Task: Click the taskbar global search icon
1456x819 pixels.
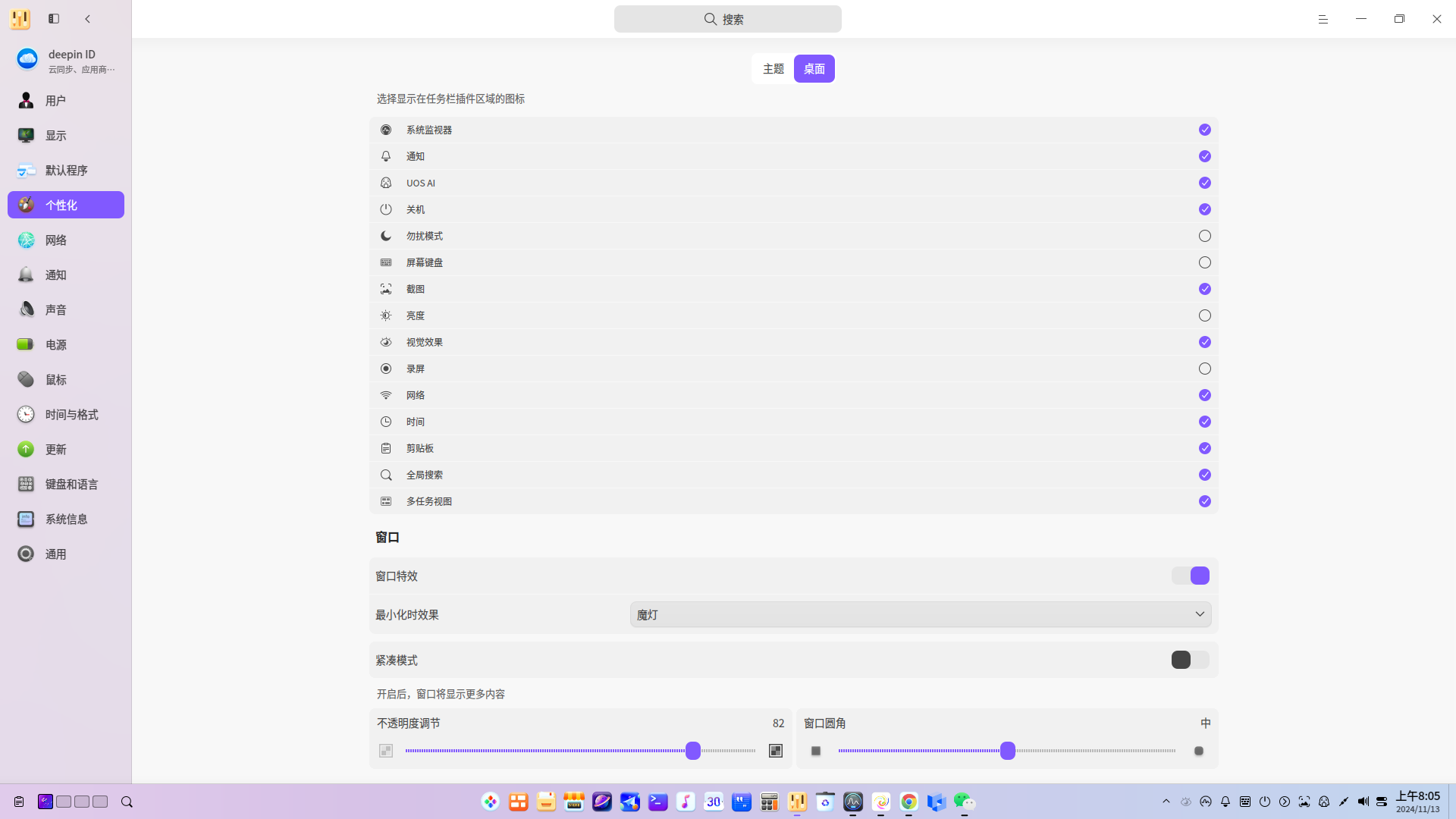Action: 127,802
